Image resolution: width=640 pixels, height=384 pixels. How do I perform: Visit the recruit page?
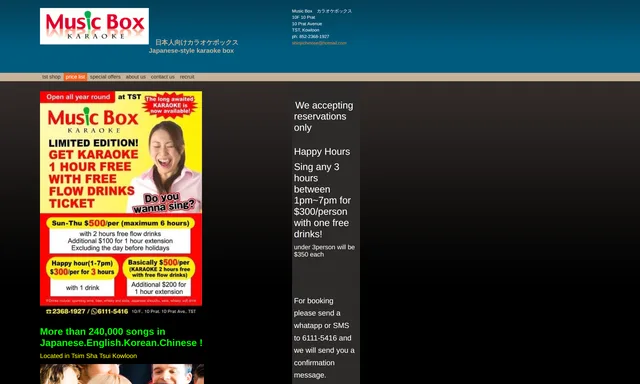point(187,77)
